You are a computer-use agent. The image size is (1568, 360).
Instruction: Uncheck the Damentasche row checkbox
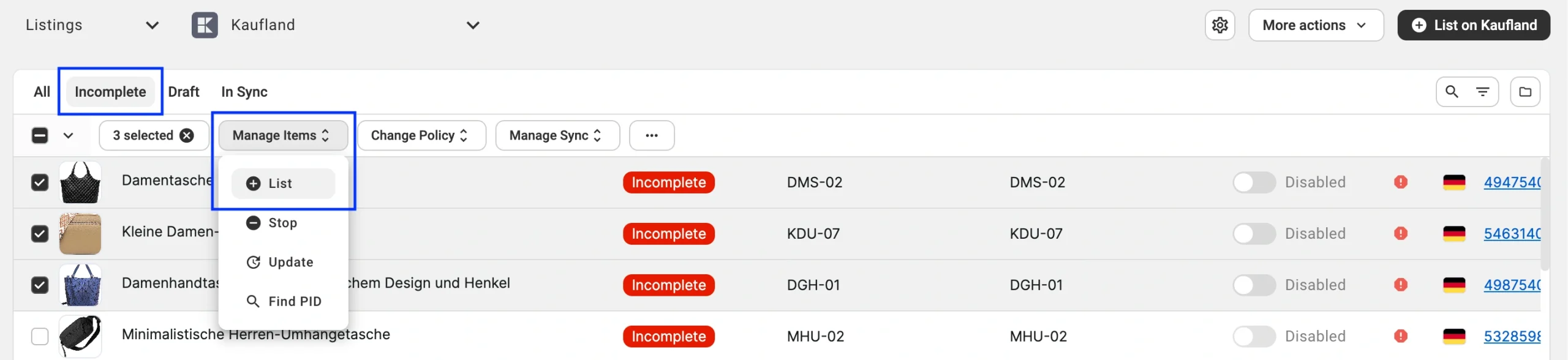40,182
